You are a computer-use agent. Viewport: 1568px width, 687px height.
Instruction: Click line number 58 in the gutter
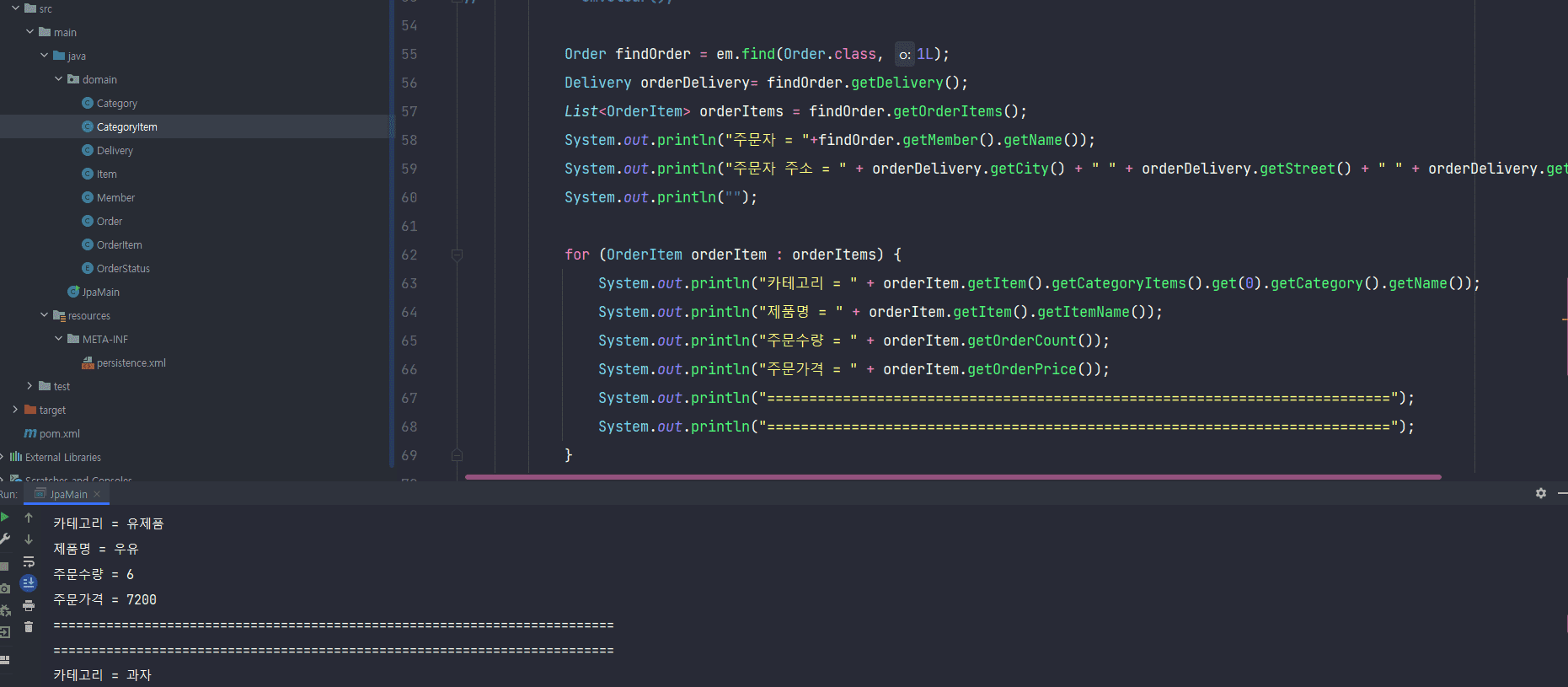409,140
